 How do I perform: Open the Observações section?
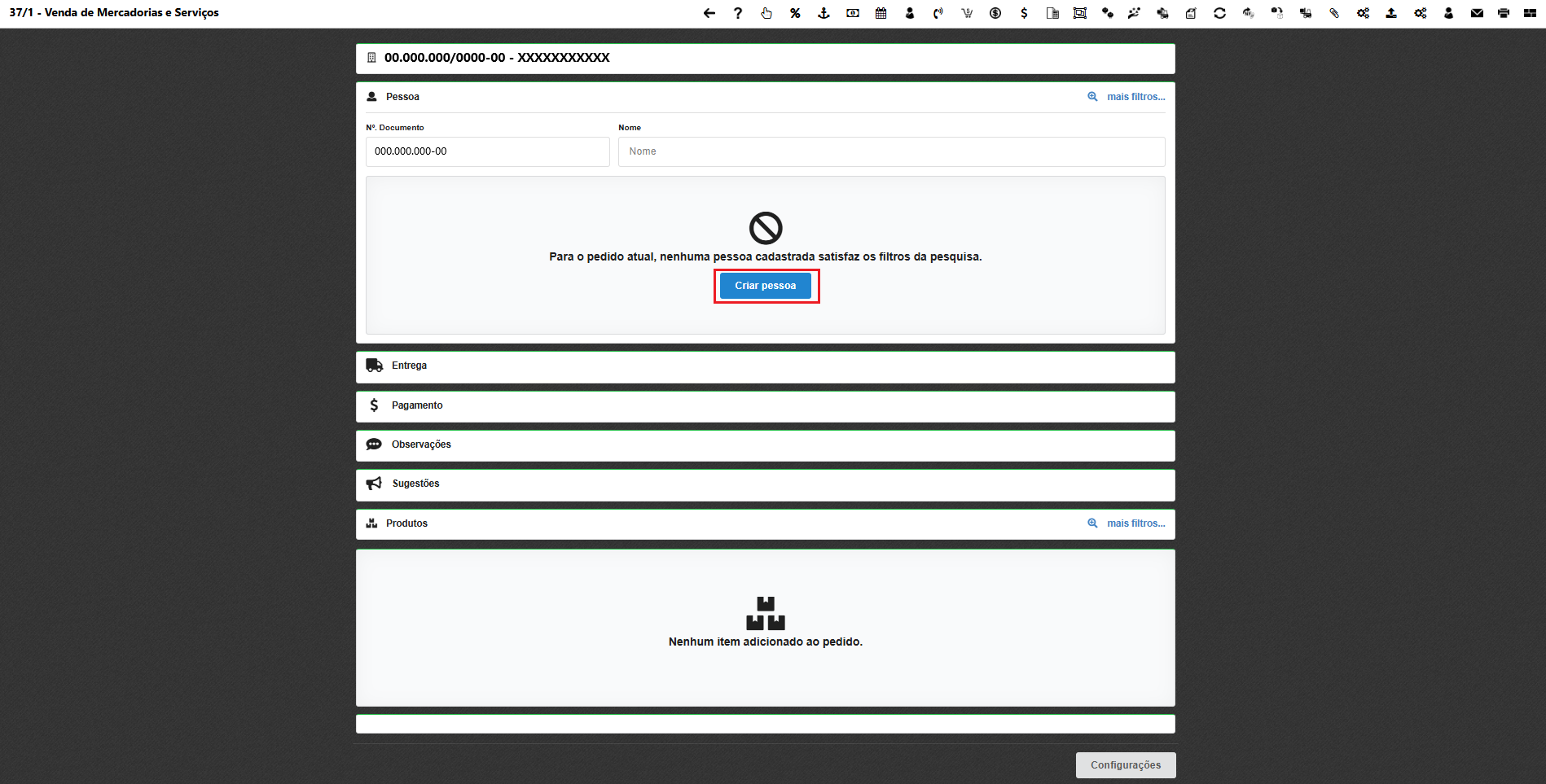tap(764, 445)
